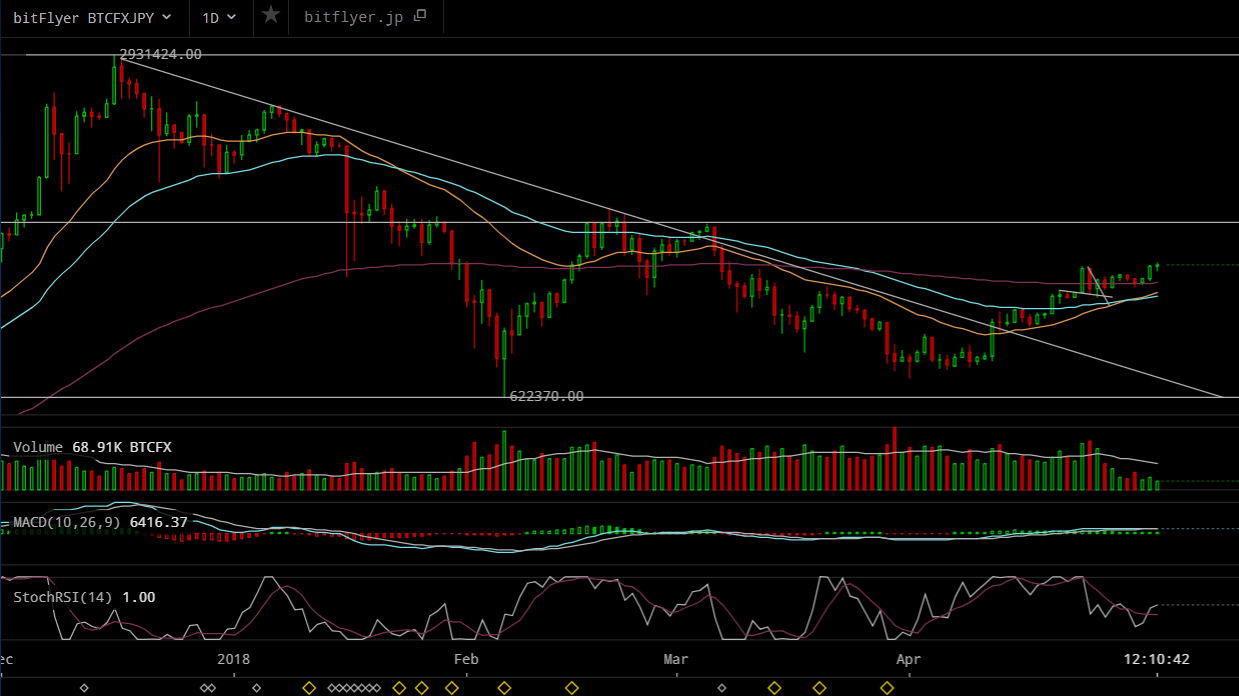Click the first yellow diamond after the 2018 label
The width and height of the screenshot is (1239, 696).
coord(309,688)
